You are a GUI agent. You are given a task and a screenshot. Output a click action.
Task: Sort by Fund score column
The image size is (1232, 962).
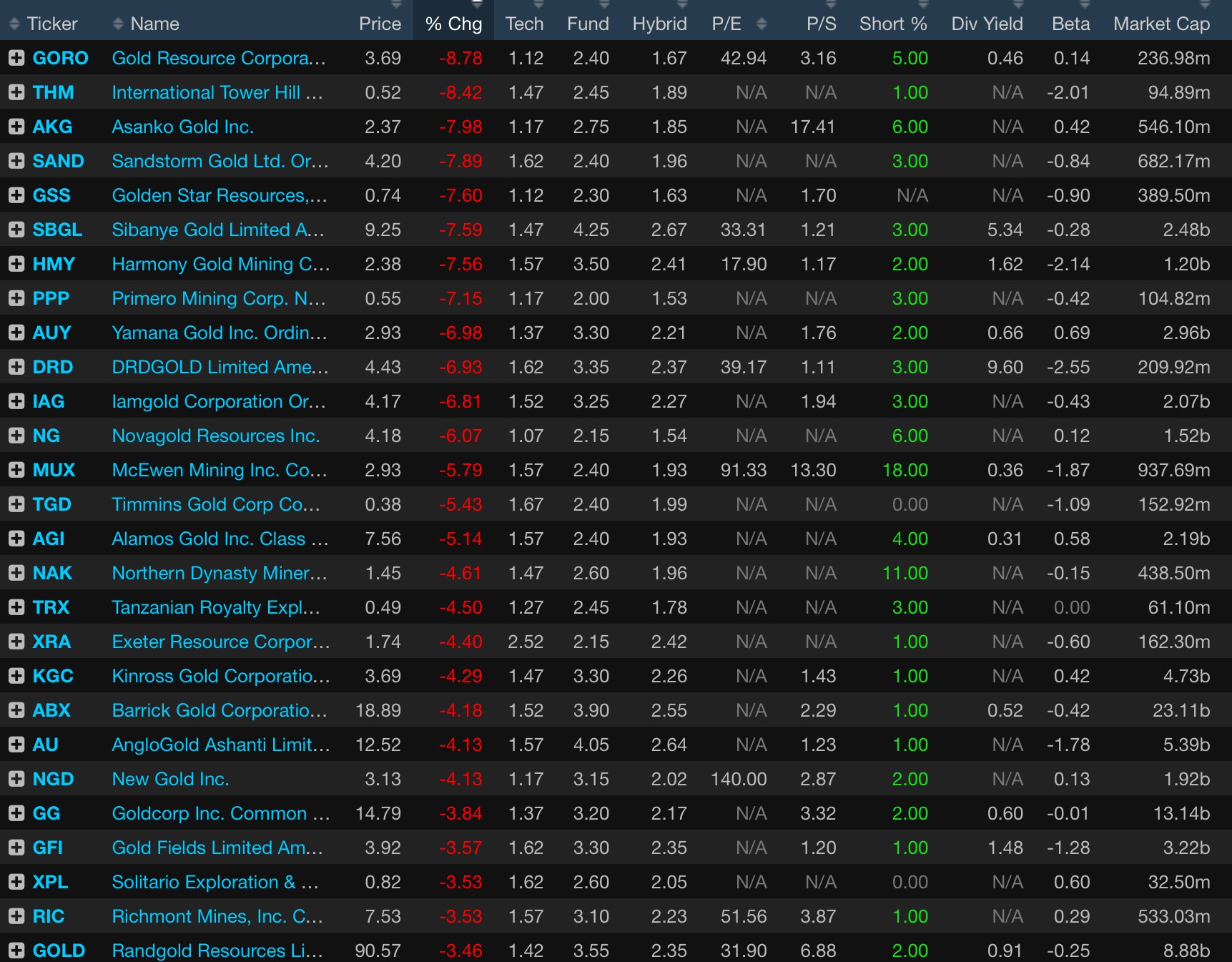pos(588,24)
